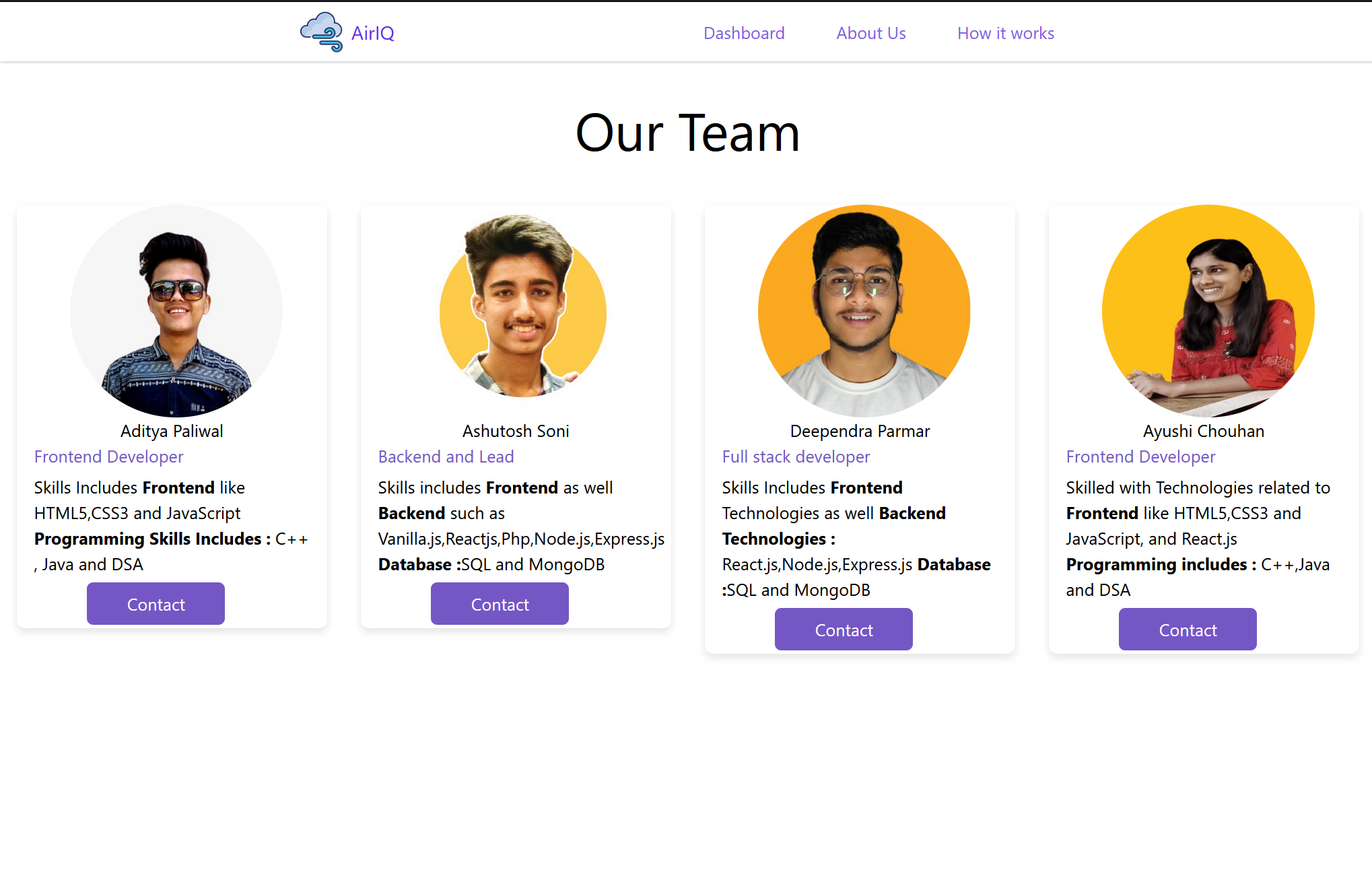Click the Deependra Parmar name heading
Image resolution: width=1372 pixels, height=882 pixels.
[x=860, y=431]
